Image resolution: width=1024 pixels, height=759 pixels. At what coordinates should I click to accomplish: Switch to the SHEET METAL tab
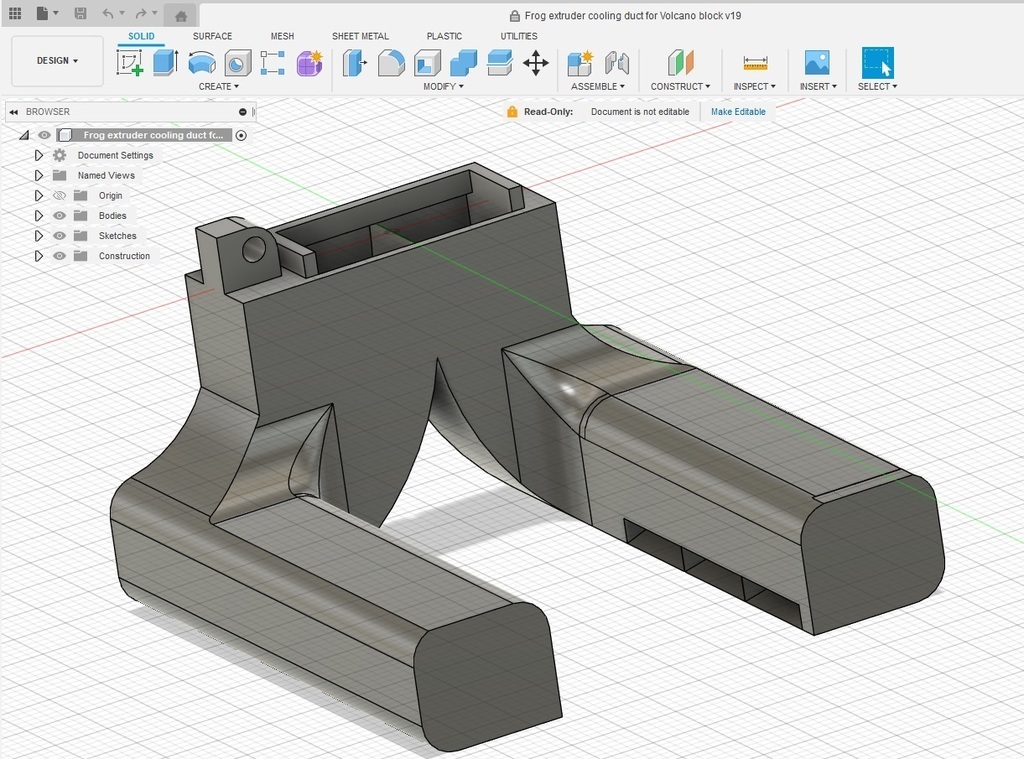coord(360,36)
